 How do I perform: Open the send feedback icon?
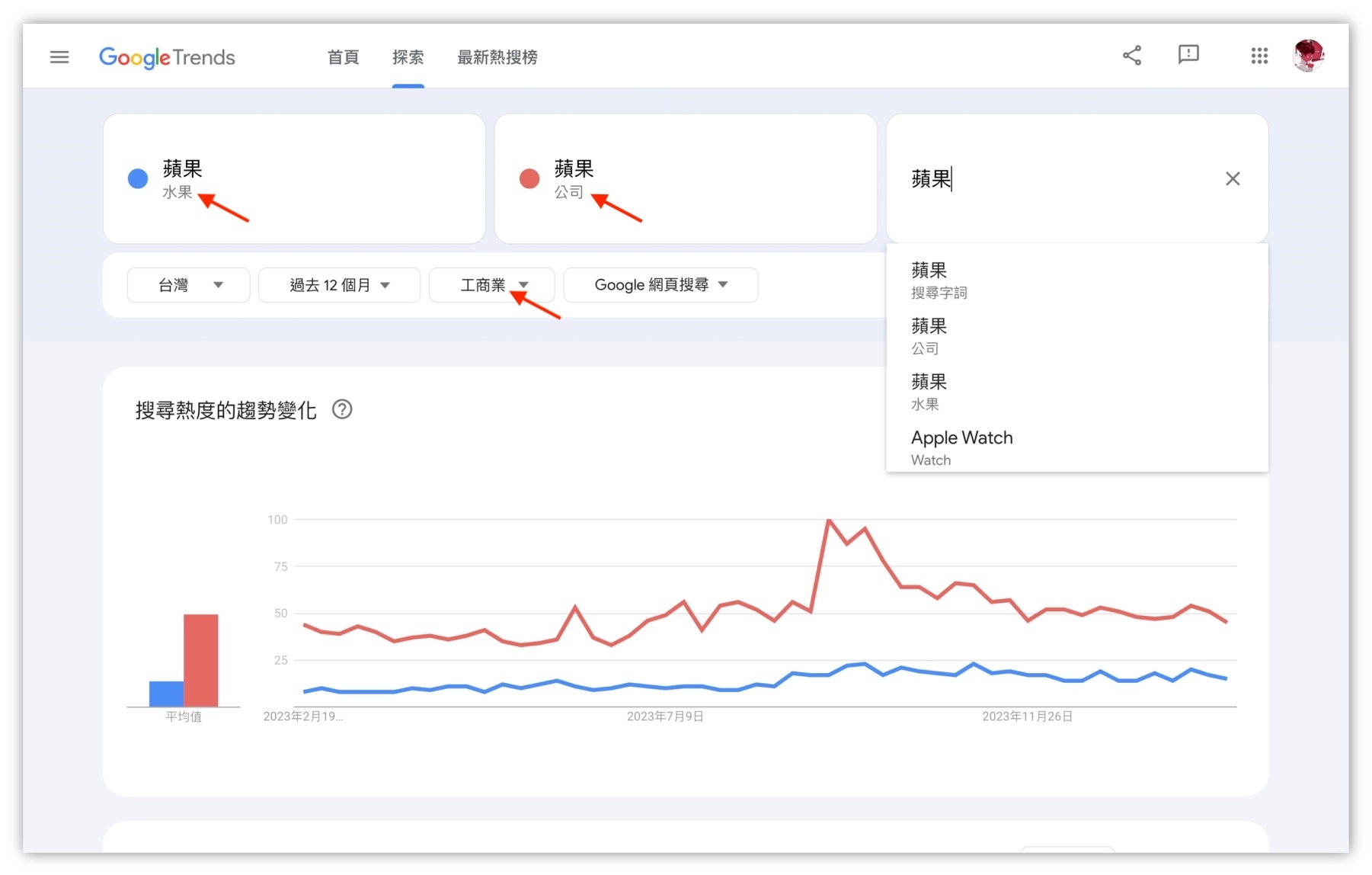coord(1188,55)
